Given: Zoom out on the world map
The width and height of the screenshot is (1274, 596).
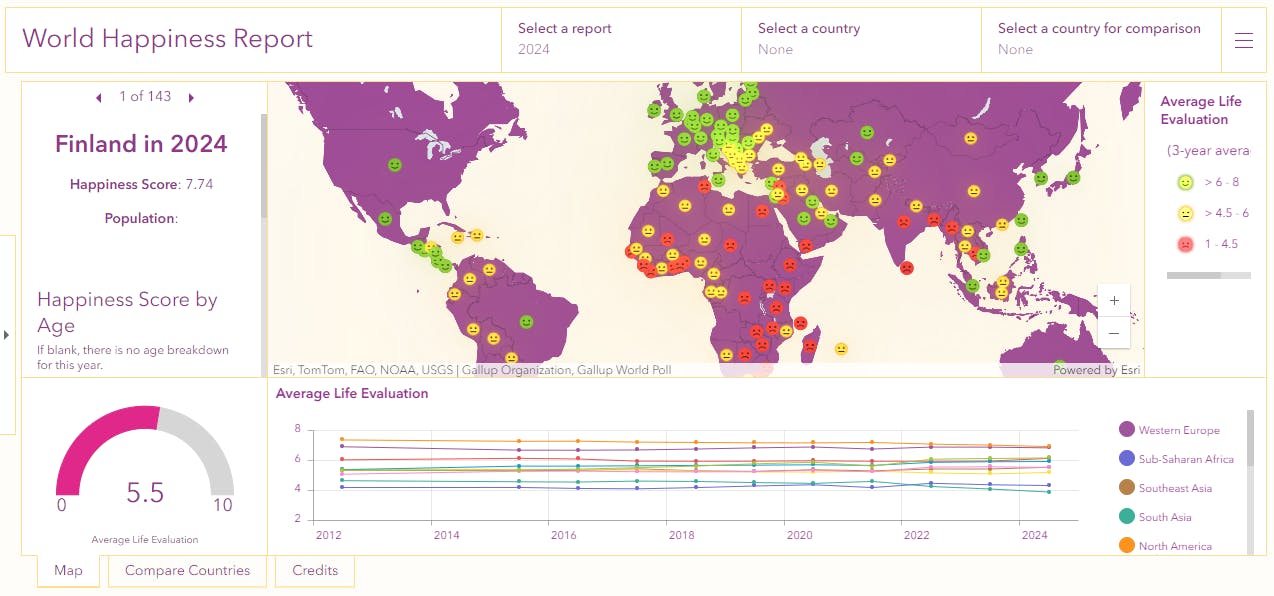Looking at the screenshot, I should point(1114,332).
